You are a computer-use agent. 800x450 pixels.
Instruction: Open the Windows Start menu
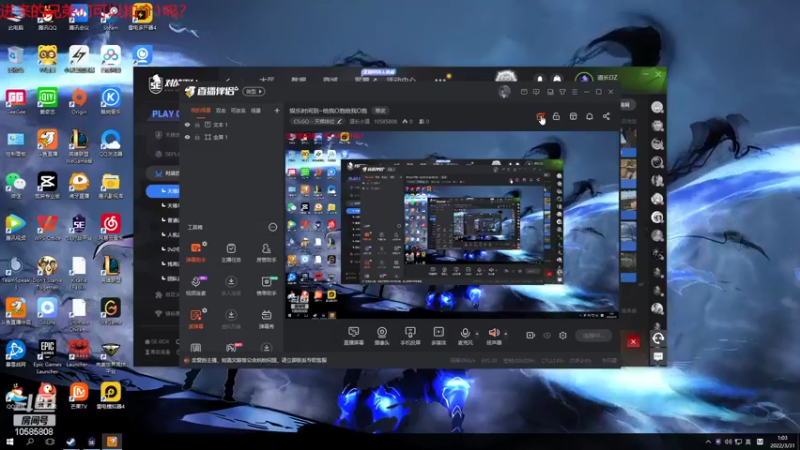tap(9, 441)
